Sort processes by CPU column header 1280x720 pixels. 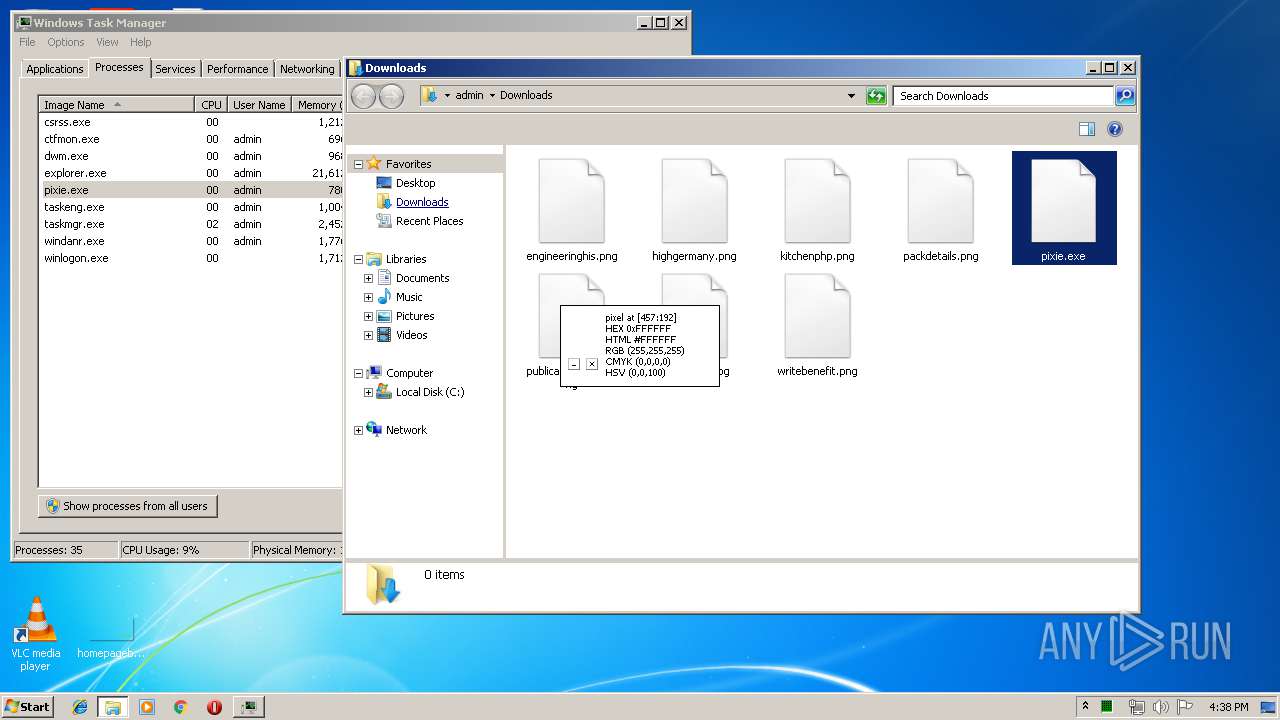point(211,104)
